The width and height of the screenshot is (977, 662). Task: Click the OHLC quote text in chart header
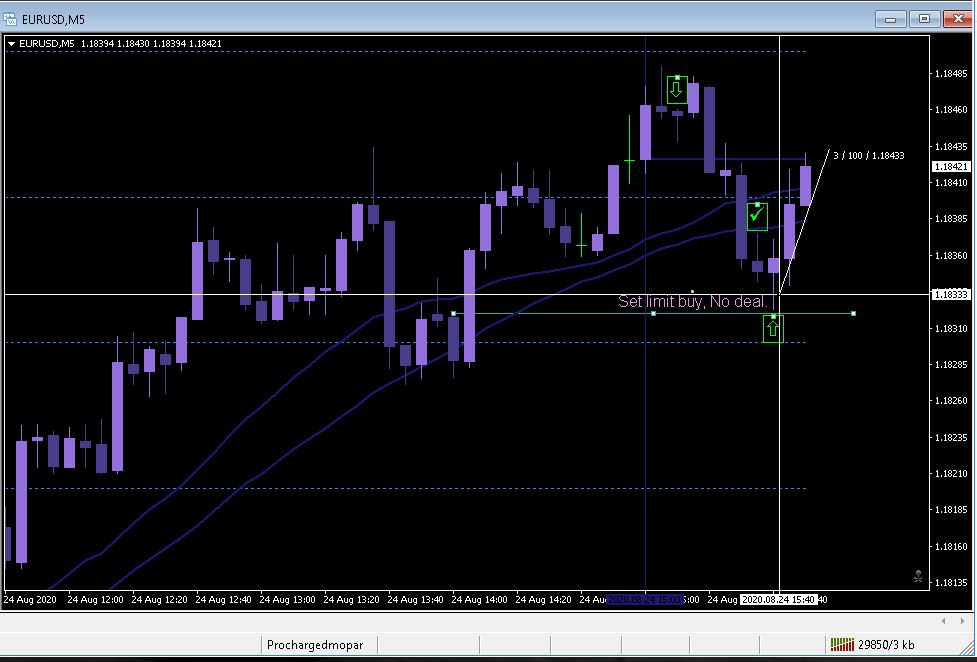[x=151, y=44]
